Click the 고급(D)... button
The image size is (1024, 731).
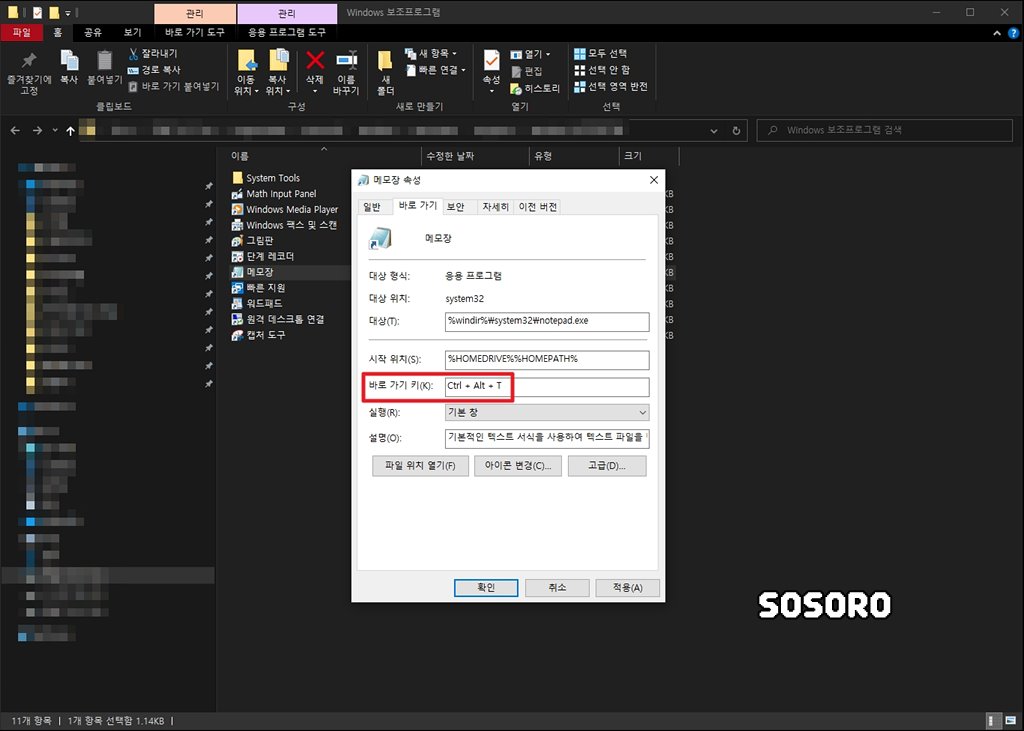(607, 466)
